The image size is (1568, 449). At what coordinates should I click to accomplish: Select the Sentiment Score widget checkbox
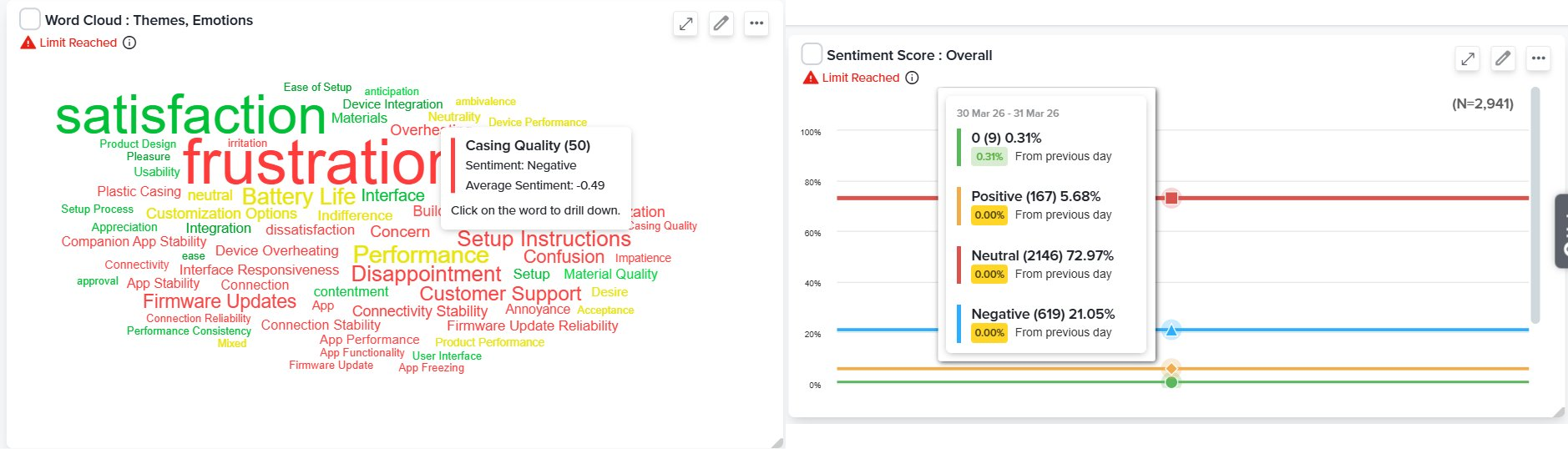(812, 54)
